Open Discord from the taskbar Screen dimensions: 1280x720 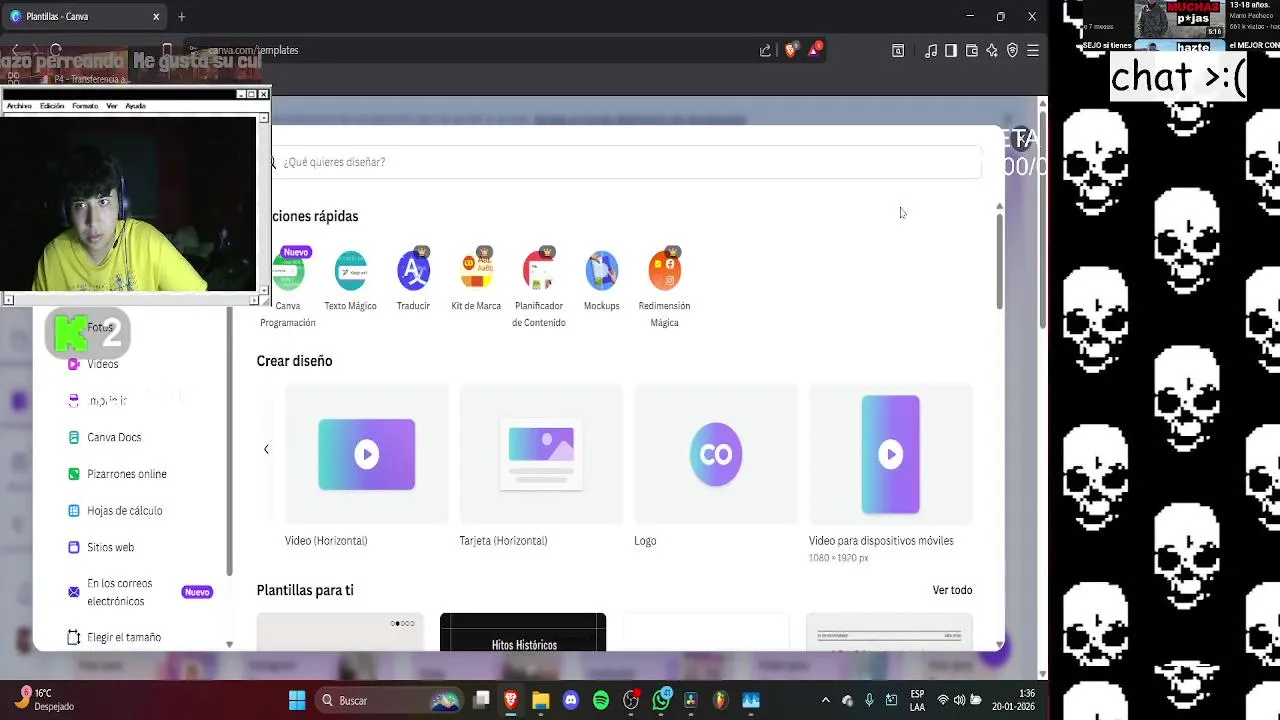[571, 700]
